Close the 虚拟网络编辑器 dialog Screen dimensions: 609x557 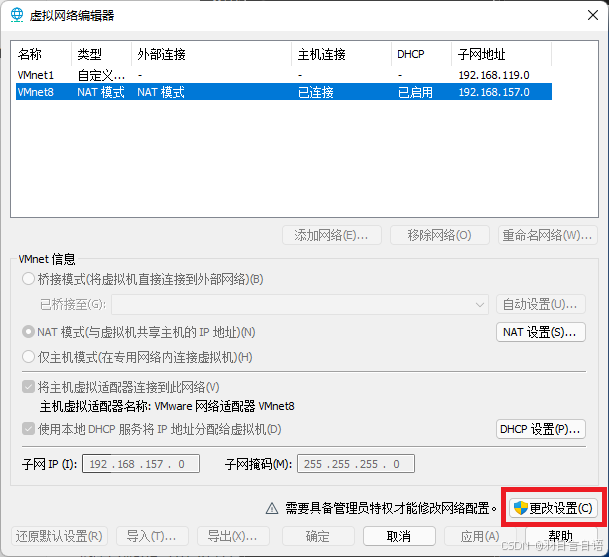click(x=593, y=15)
